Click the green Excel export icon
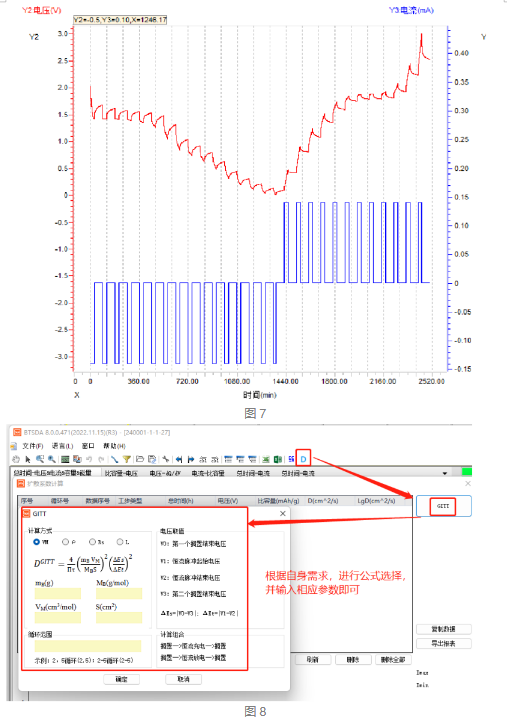This screenshot has height=724, width=507. click(x=278, y=459)
